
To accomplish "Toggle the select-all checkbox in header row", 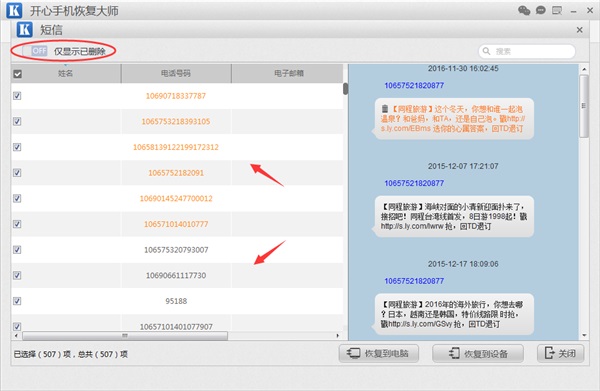I will (x=18, y=74).
